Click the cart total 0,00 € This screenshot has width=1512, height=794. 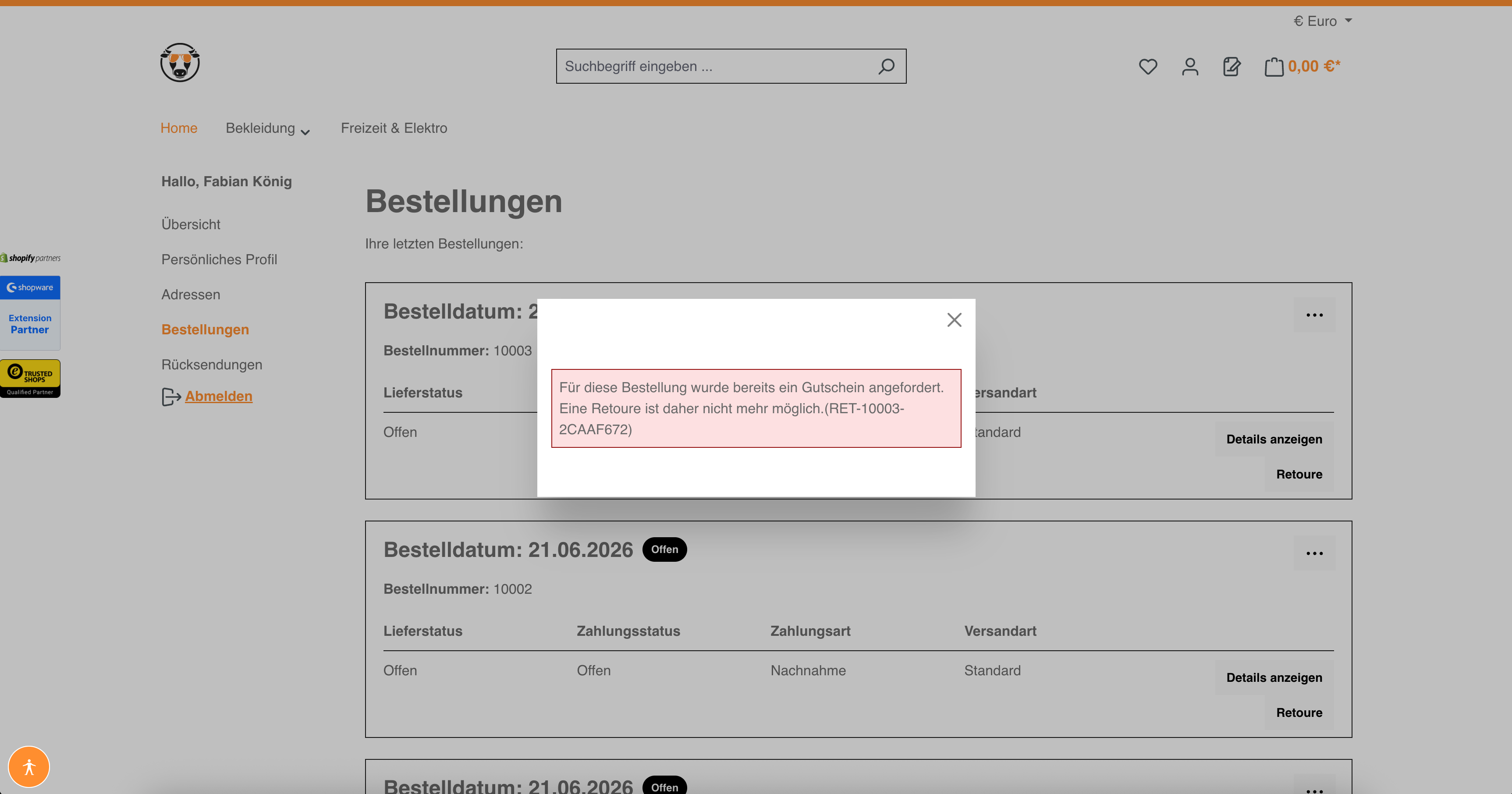click(1314, 66)
